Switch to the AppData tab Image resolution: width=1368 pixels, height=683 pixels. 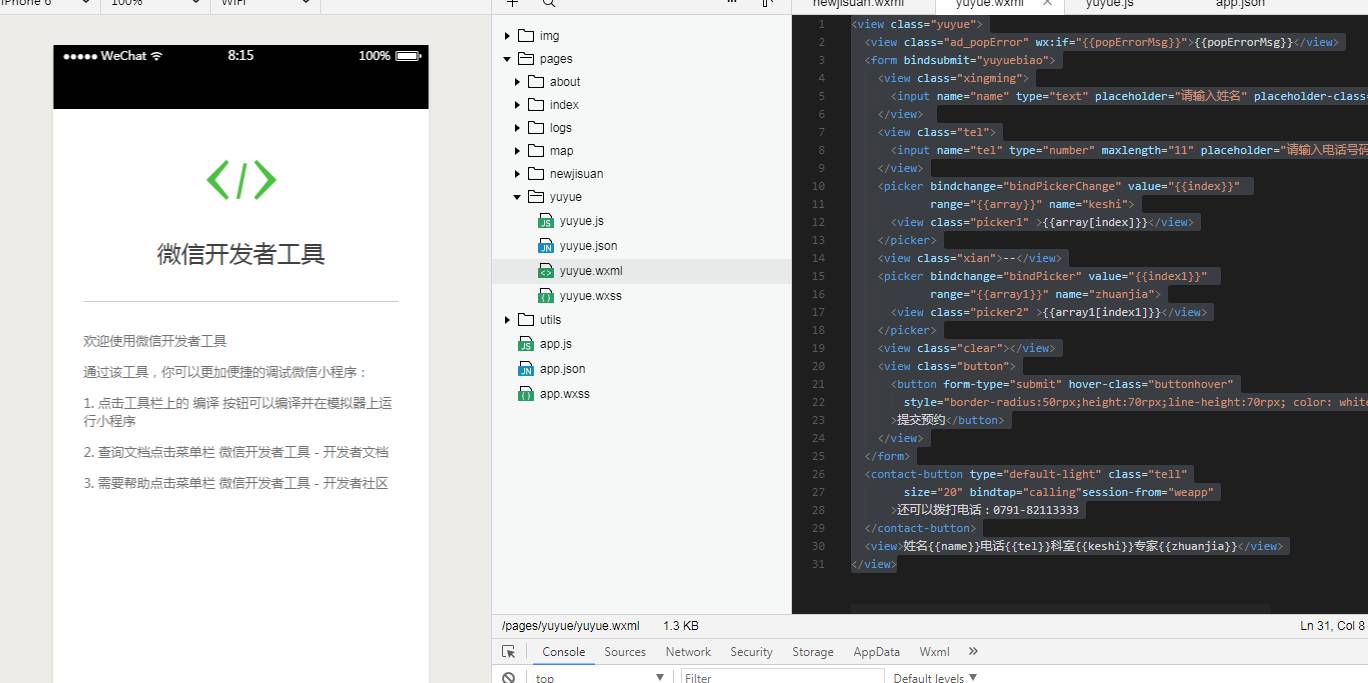876,651
